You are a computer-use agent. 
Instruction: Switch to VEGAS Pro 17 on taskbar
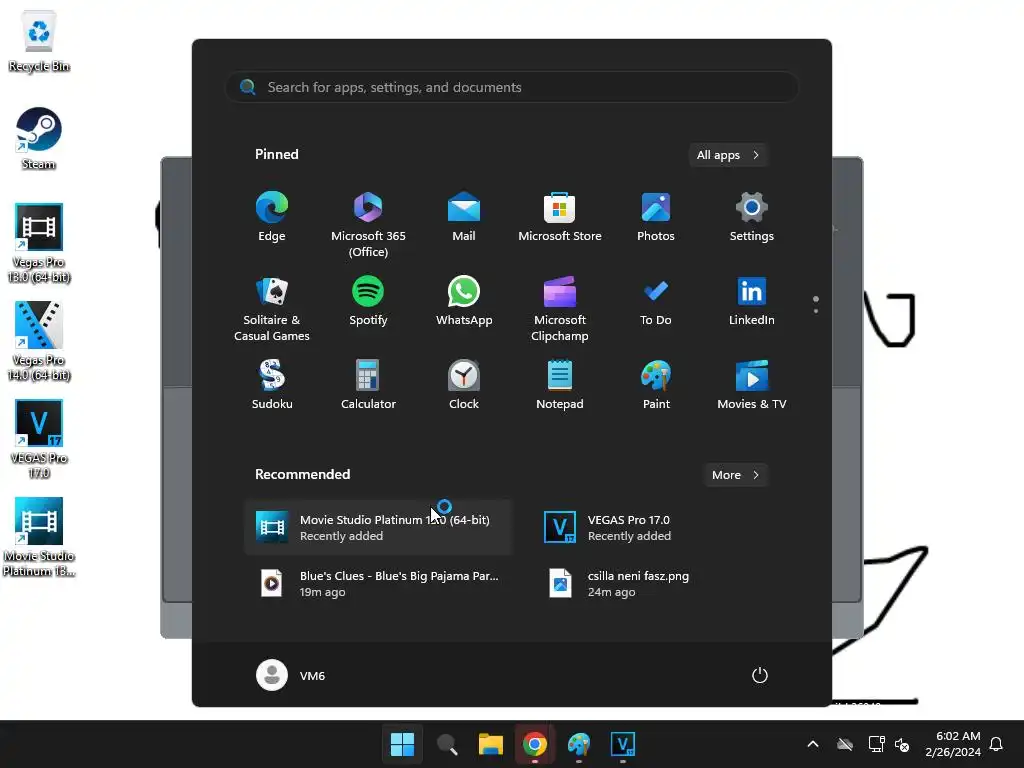coord(622,744)
